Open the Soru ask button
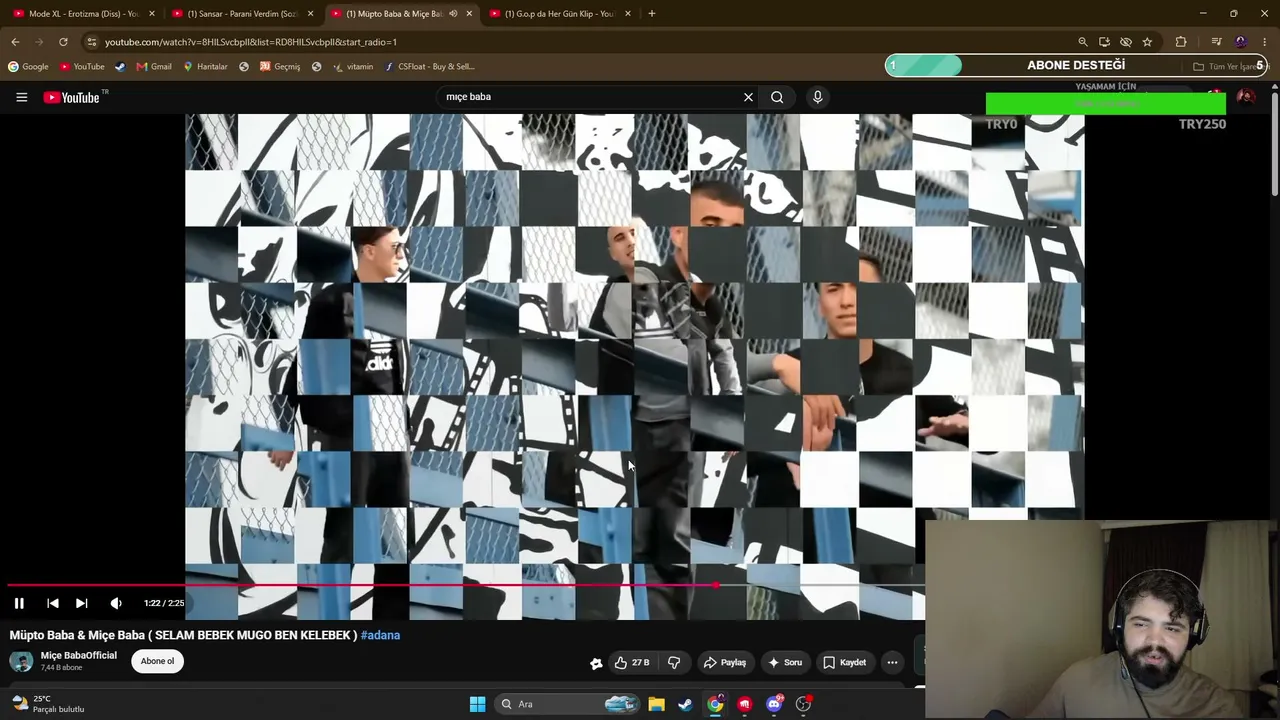Screen dimensions: 1280x720 pyautogui.click(x=785, y=662)
